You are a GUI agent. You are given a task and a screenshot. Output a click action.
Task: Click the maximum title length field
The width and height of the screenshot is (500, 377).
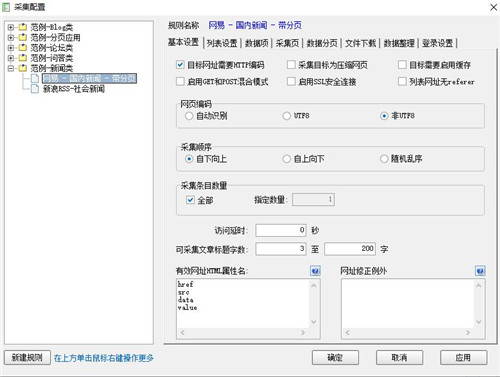coord(350,249)
